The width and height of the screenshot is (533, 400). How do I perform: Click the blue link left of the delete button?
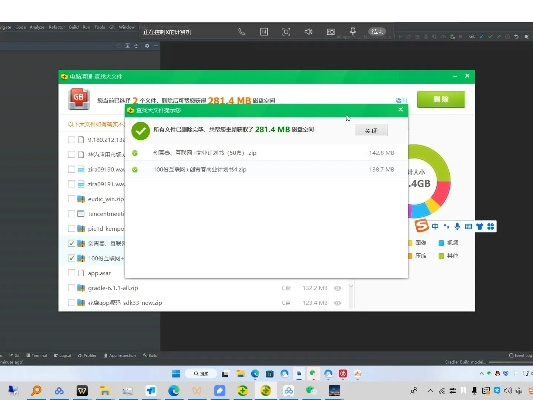click(x=401, y=100)
